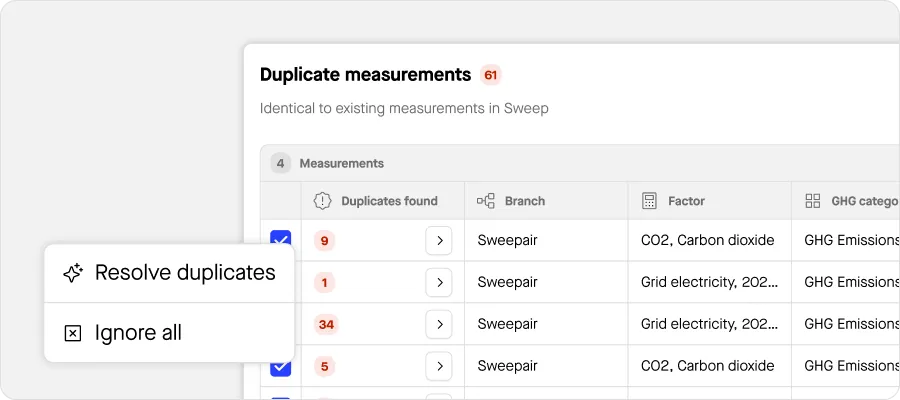Viewport: 900px width, 400px height.
Task: Expand the row with 9 duplicates
Action: pos(438,240)
